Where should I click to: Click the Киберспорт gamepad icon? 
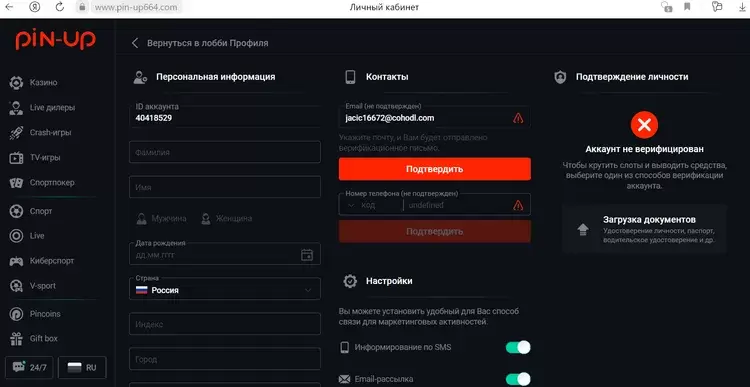(x=16, y=261)
